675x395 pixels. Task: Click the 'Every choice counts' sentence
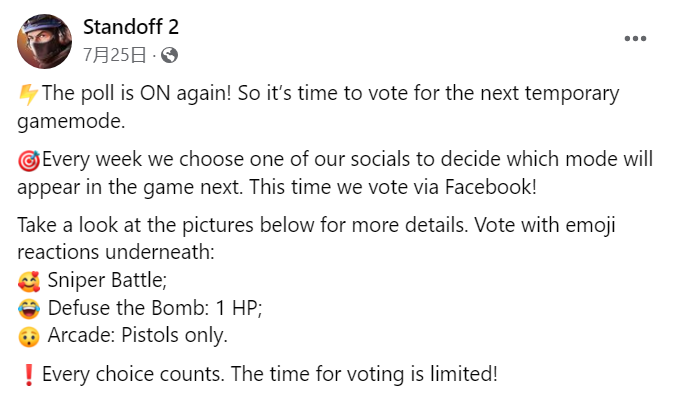coord(133,374)
